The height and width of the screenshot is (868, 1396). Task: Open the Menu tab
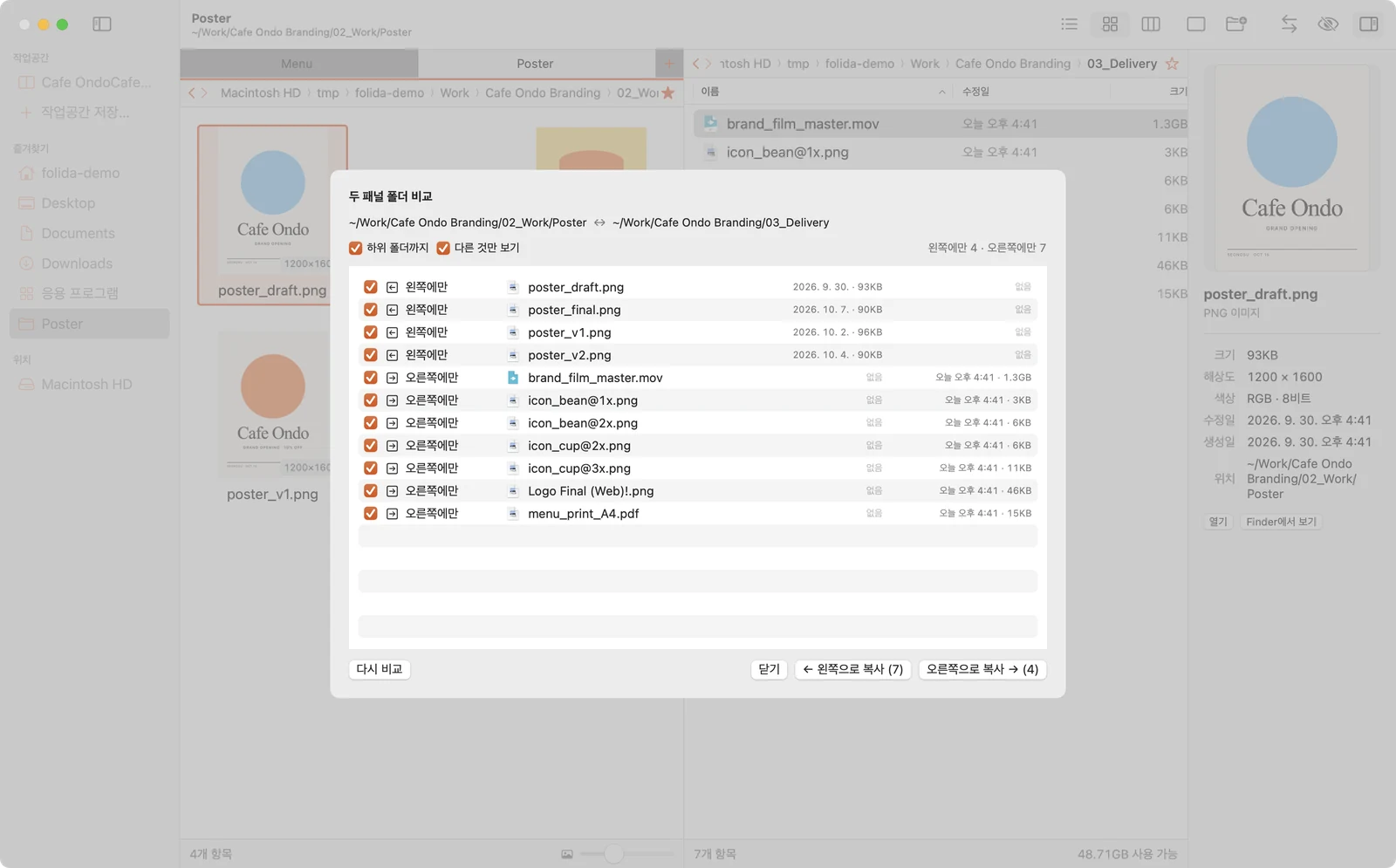point(298,64)
